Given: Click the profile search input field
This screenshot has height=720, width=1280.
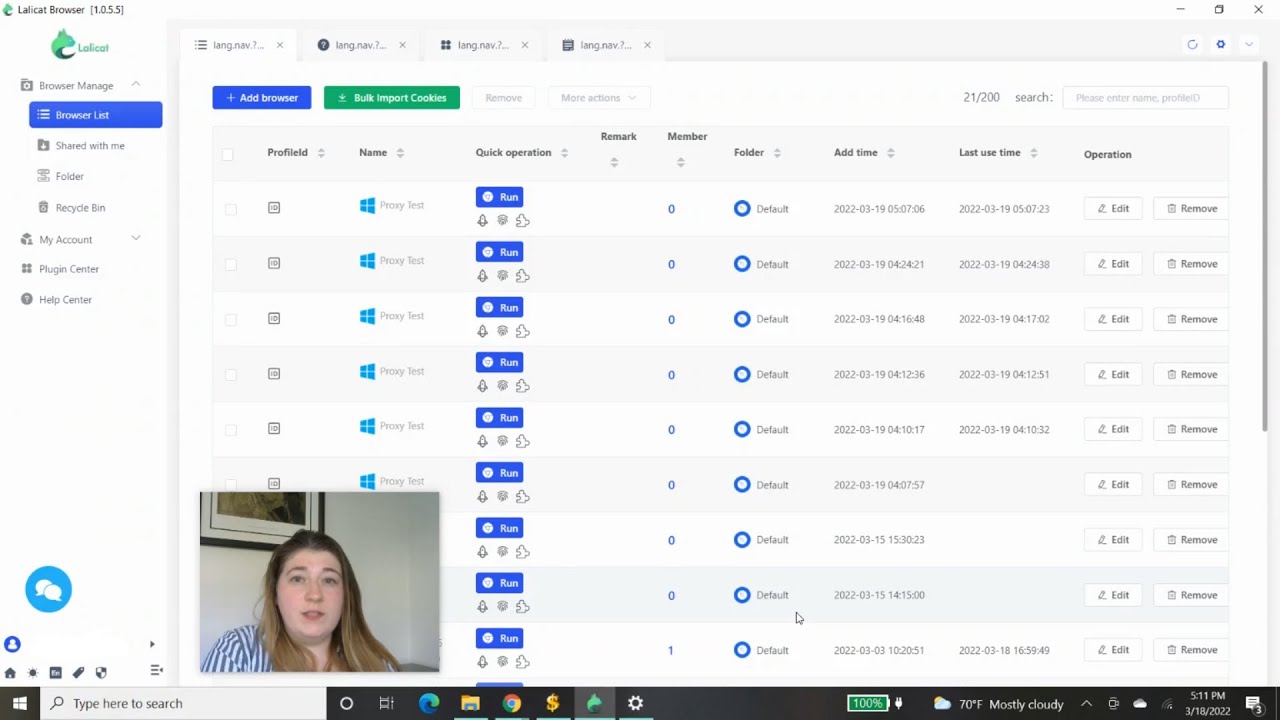Looking at the screenshot, I should [1145, 97].
